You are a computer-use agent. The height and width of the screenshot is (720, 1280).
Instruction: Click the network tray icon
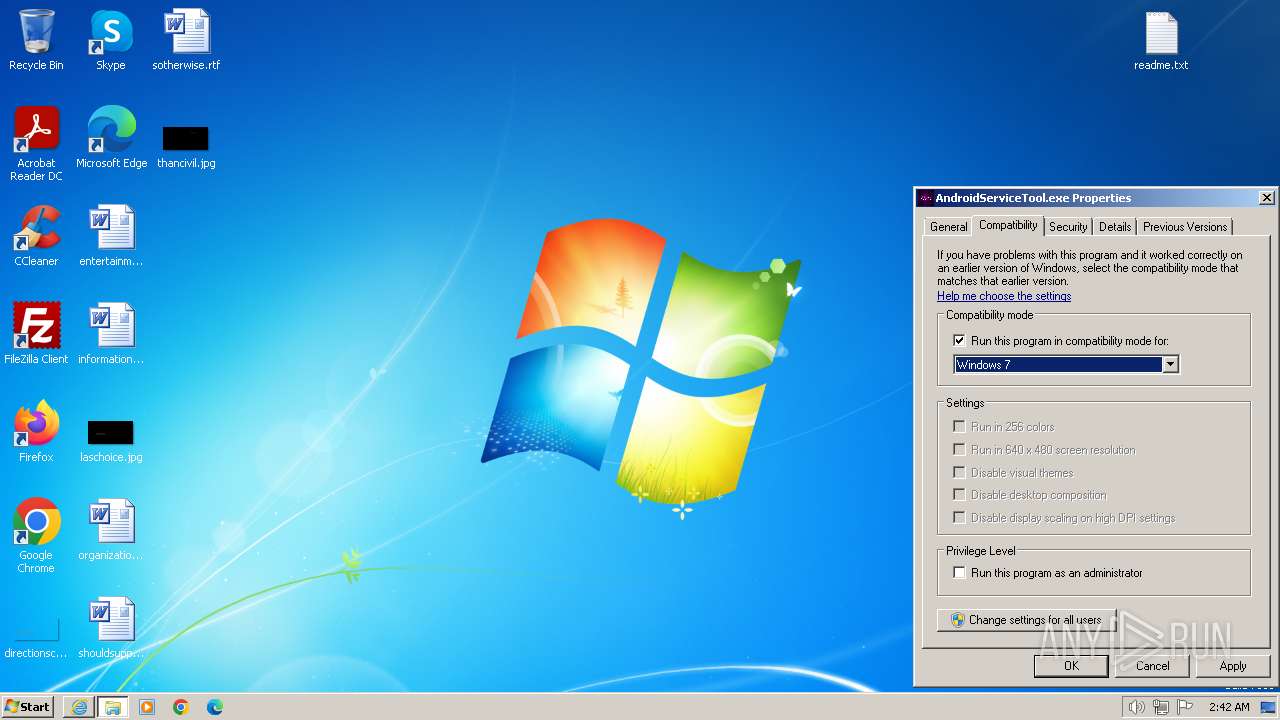(x=1161, y=707)
